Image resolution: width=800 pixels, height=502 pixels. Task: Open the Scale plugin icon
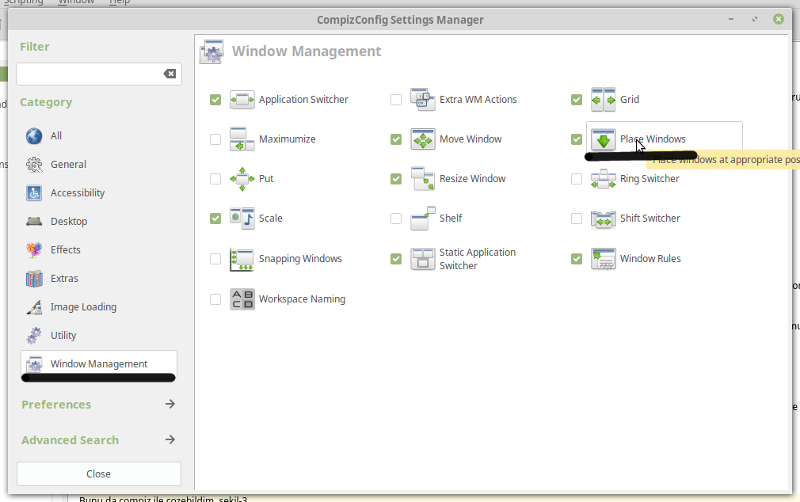point(242,218)
